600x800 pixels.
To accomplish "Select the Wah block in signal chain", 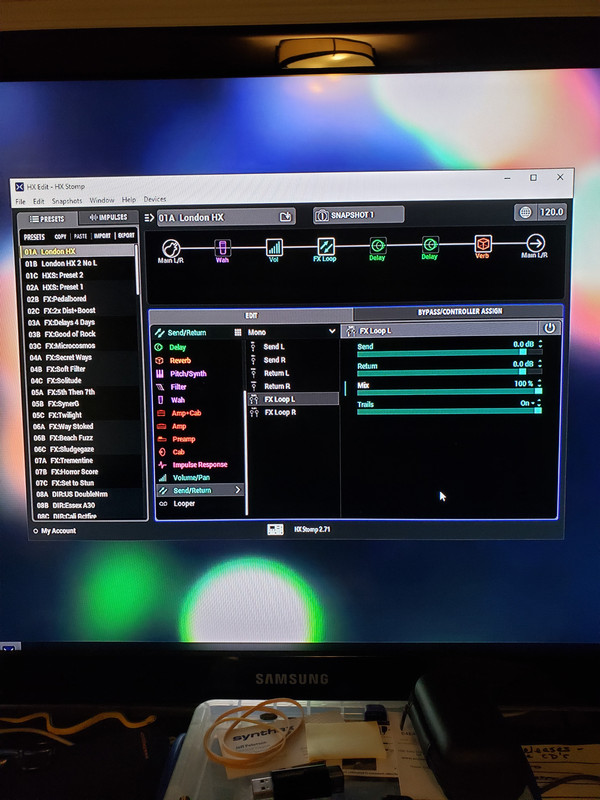I will [222, 249].
